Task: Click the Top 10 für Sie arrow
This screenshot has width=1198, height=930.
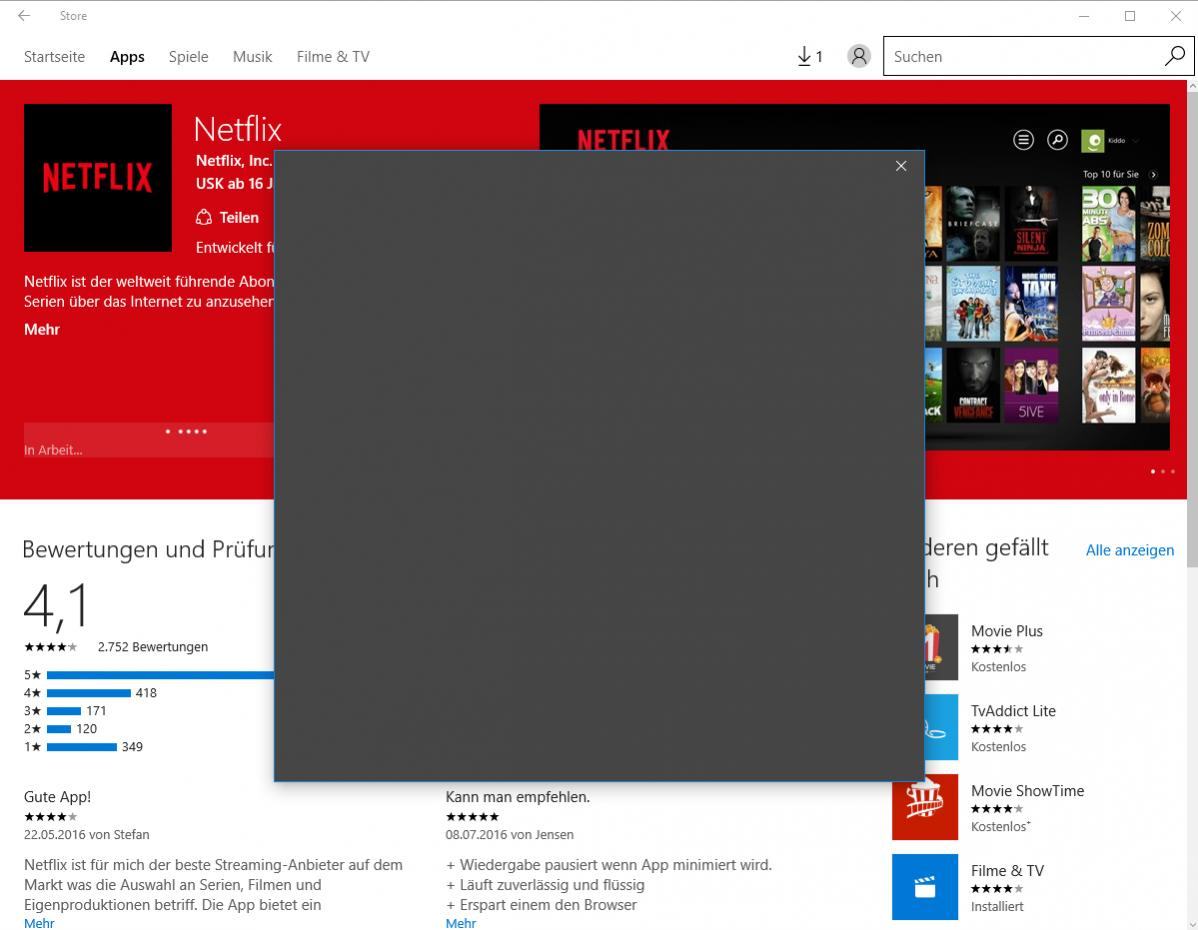Action: pyautogui.click(x=1153, y=175)
